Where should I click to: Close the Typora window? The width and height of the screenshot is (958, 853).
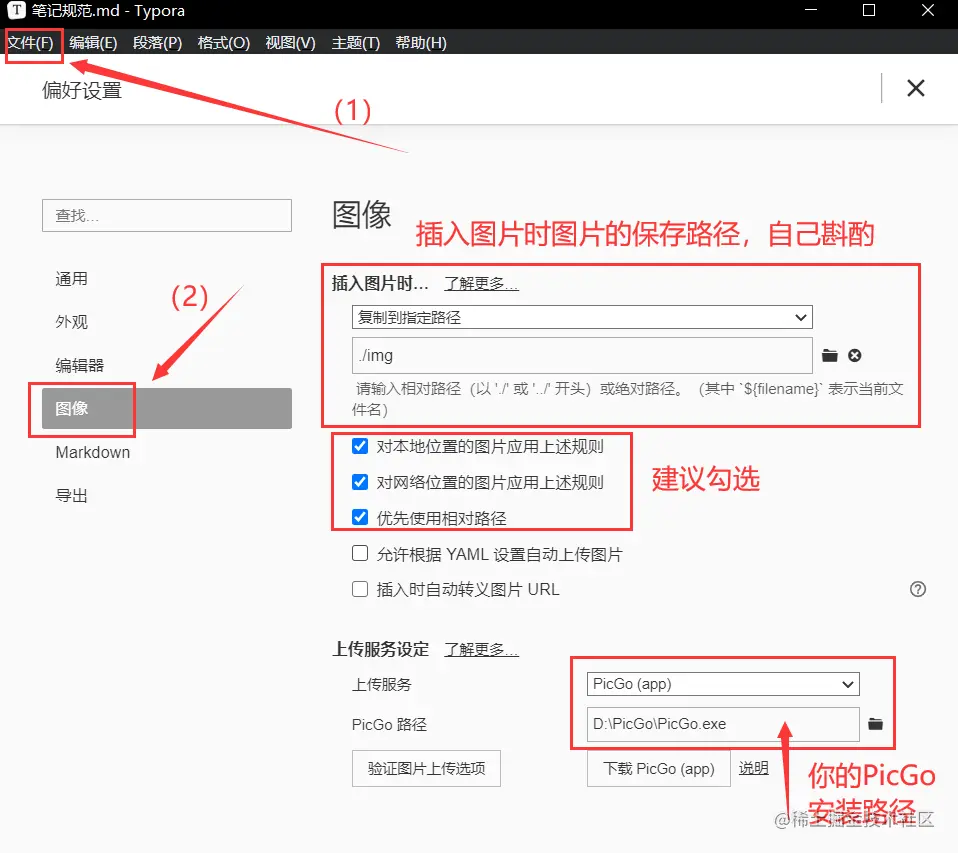(927, 10)
